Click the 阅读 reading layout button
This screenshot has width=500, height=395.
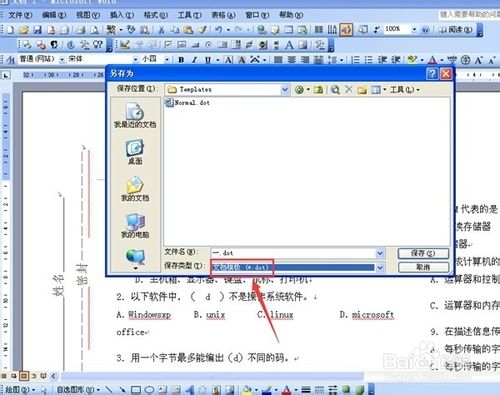456,29
